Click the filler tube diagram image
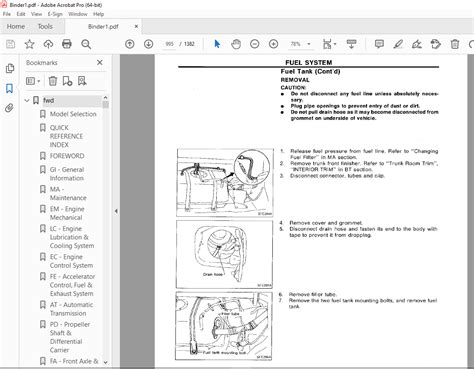 click(224, 326)
